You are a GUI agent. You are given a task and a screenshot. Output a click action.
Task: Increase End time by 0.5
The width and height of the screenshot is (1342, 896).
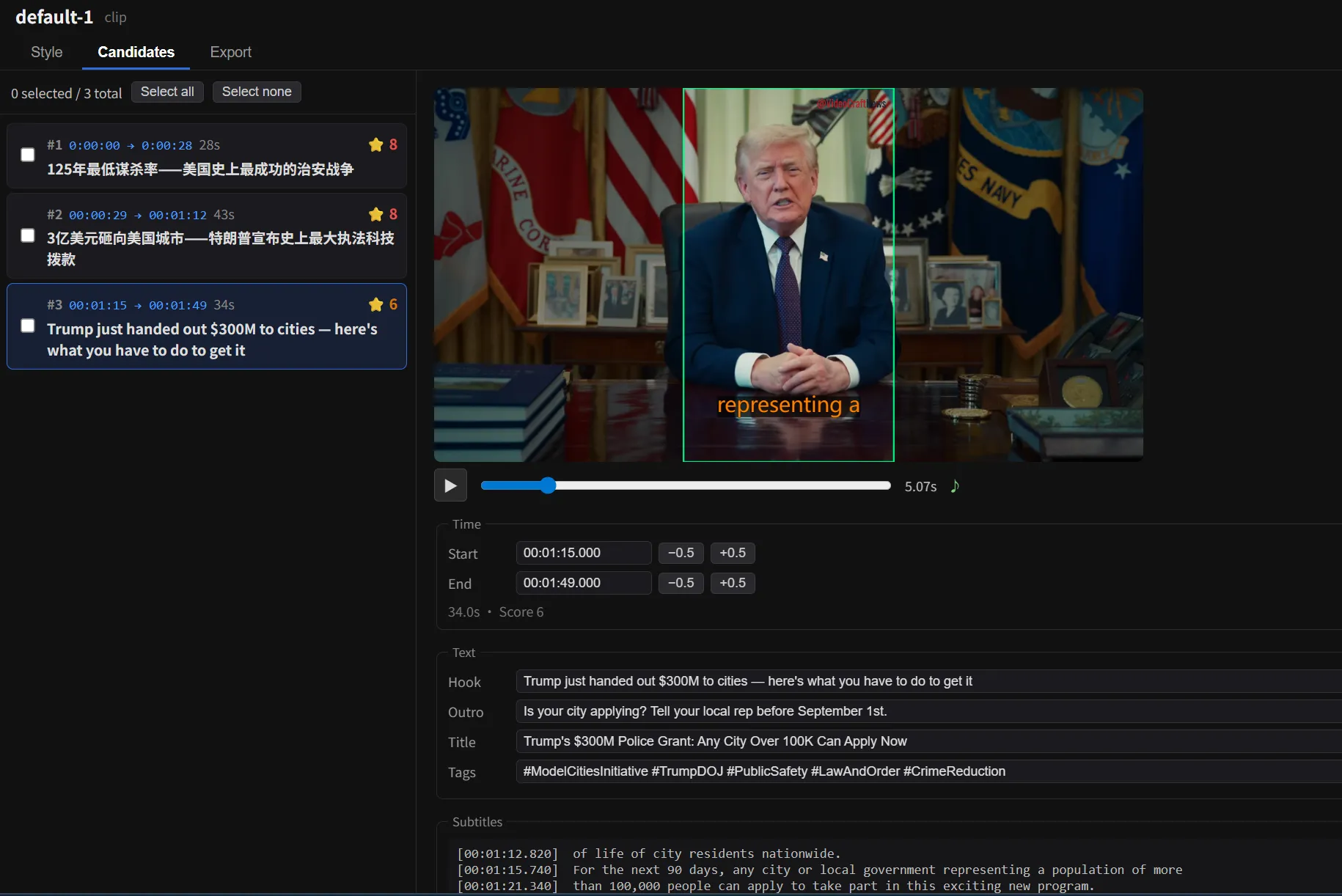tap(733, 583)
